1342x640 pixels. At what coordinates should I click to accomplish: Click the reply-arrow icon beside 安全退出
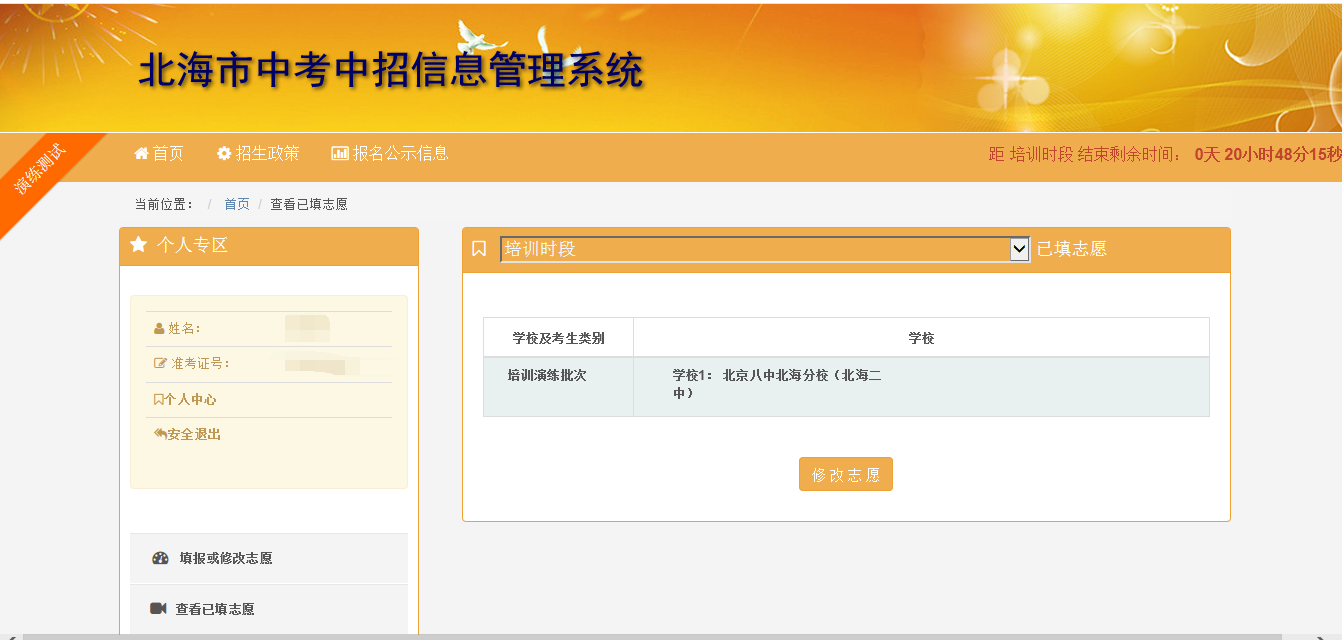tap(160, 434)
